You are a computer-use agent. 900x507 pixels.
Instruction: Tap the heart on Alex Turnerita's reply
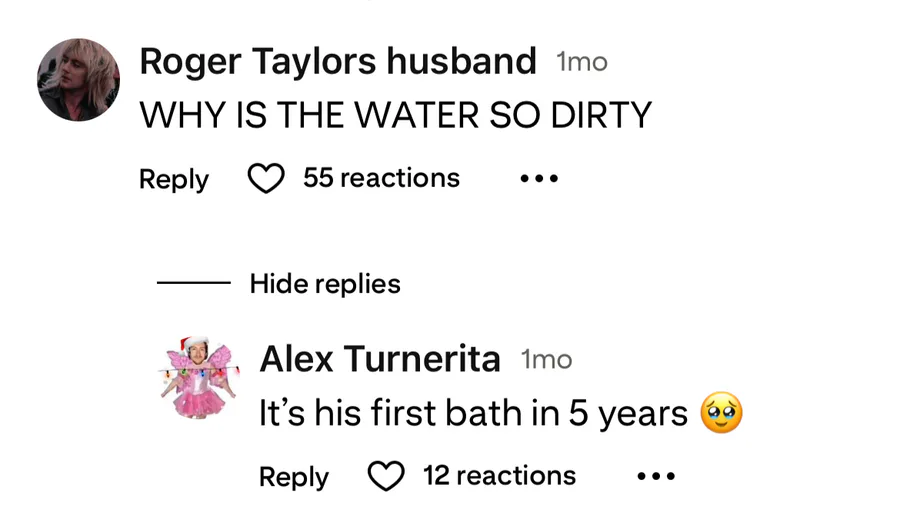click(386, 476)
